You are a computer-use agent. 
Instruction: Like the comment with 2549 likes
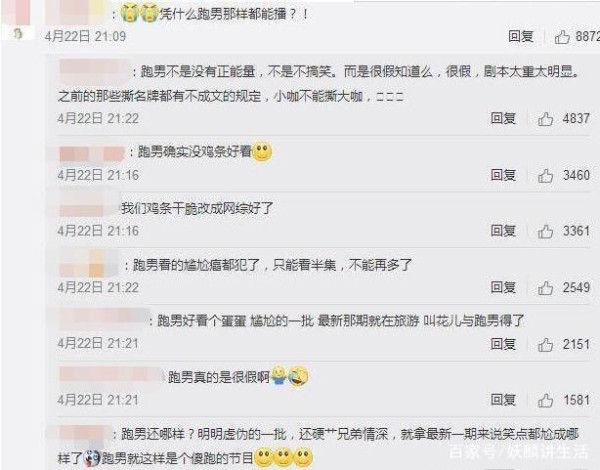545,288
